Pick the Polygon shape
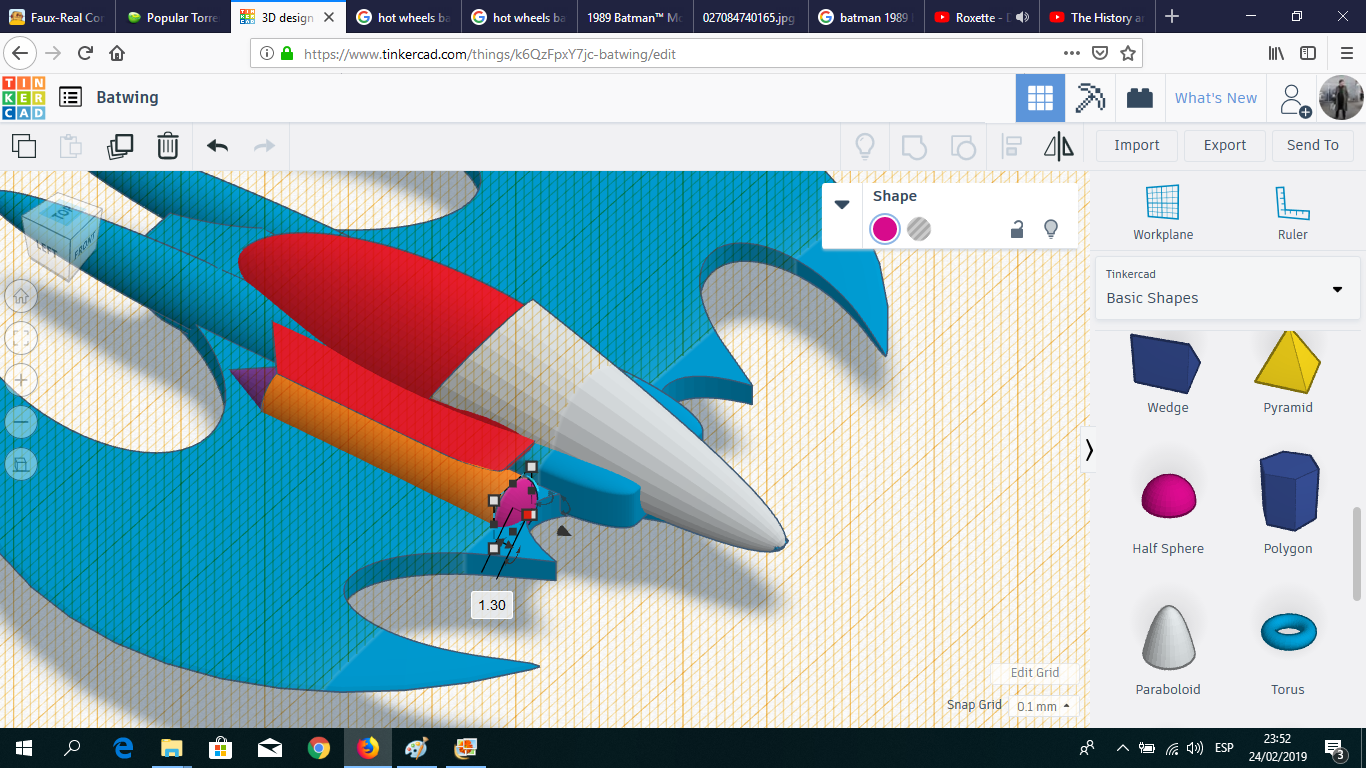 [1288, 504]
